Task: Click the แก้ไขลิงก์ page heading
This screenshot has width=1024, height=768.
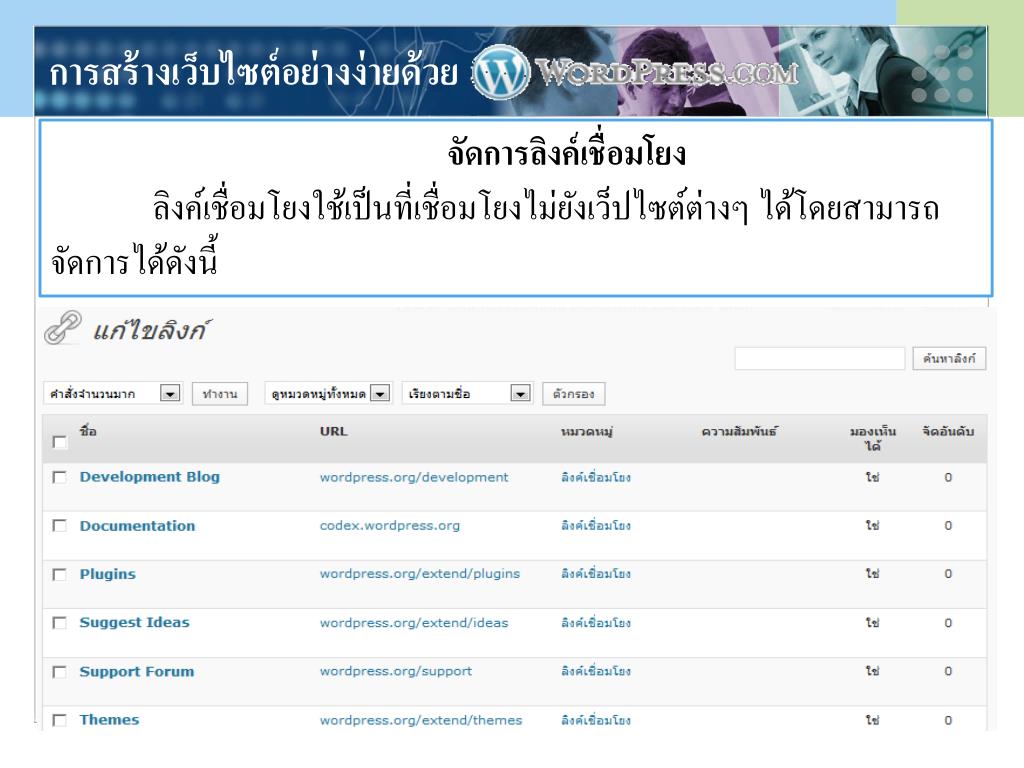Action: [152, 330]
